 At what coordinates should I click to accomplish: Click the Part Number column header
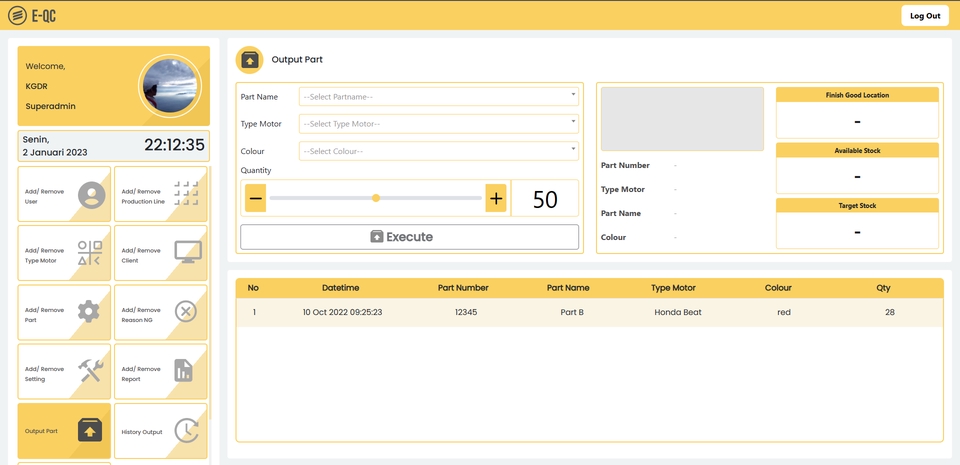pos(463,288)
